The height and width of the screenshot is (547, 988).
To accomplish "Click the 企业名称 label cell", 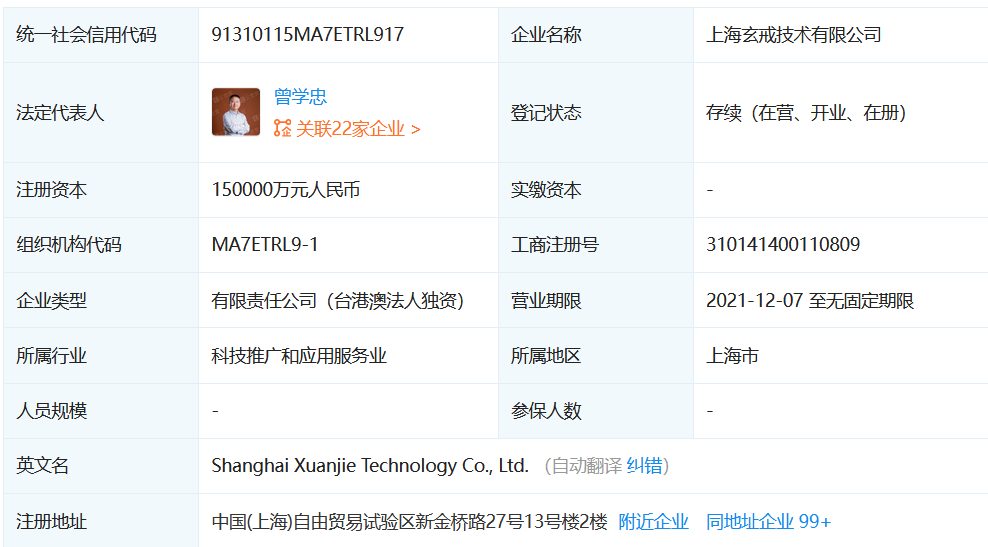I will pos(595,35).
